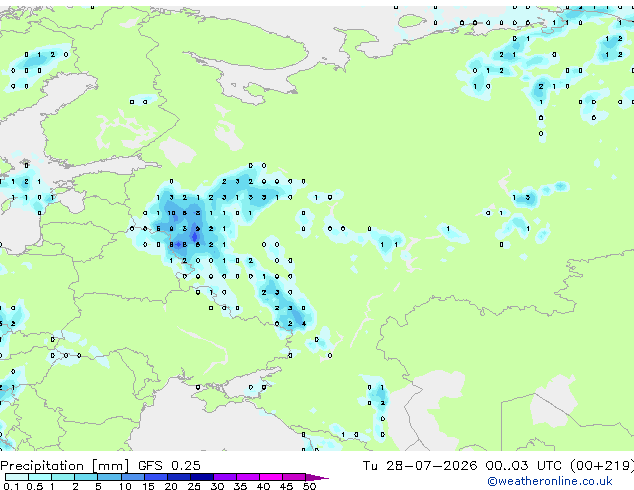Click the '25' legend scale label
This screenshot has height=490, width=634.
tap(194, 486)
